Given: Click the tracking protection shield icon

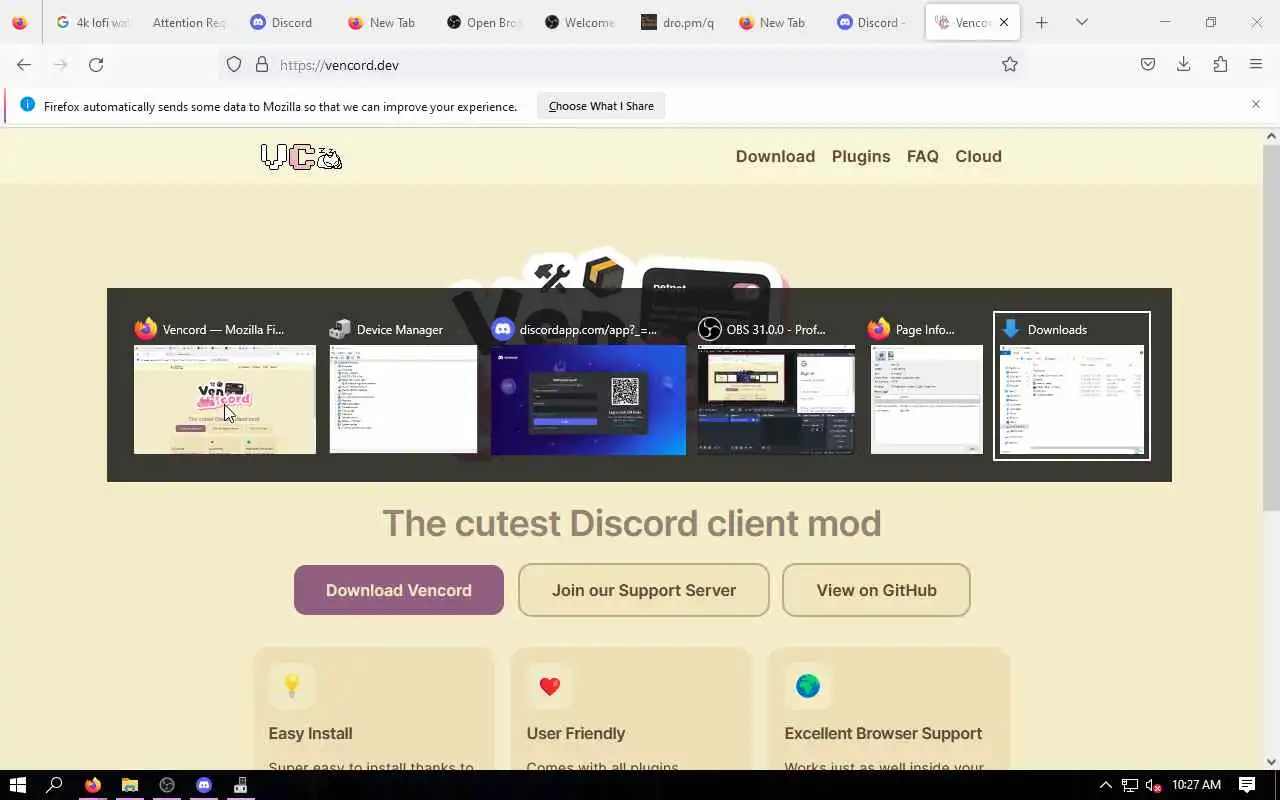Looking at the screenshot, I should tap(234, 65).
